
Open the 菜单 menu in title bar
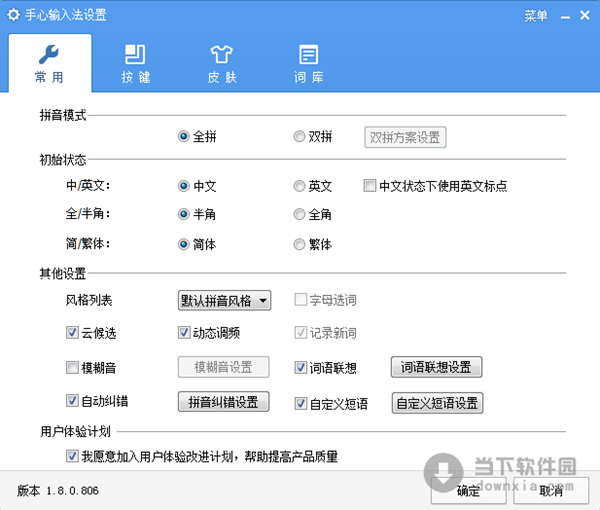coord(536,16)
